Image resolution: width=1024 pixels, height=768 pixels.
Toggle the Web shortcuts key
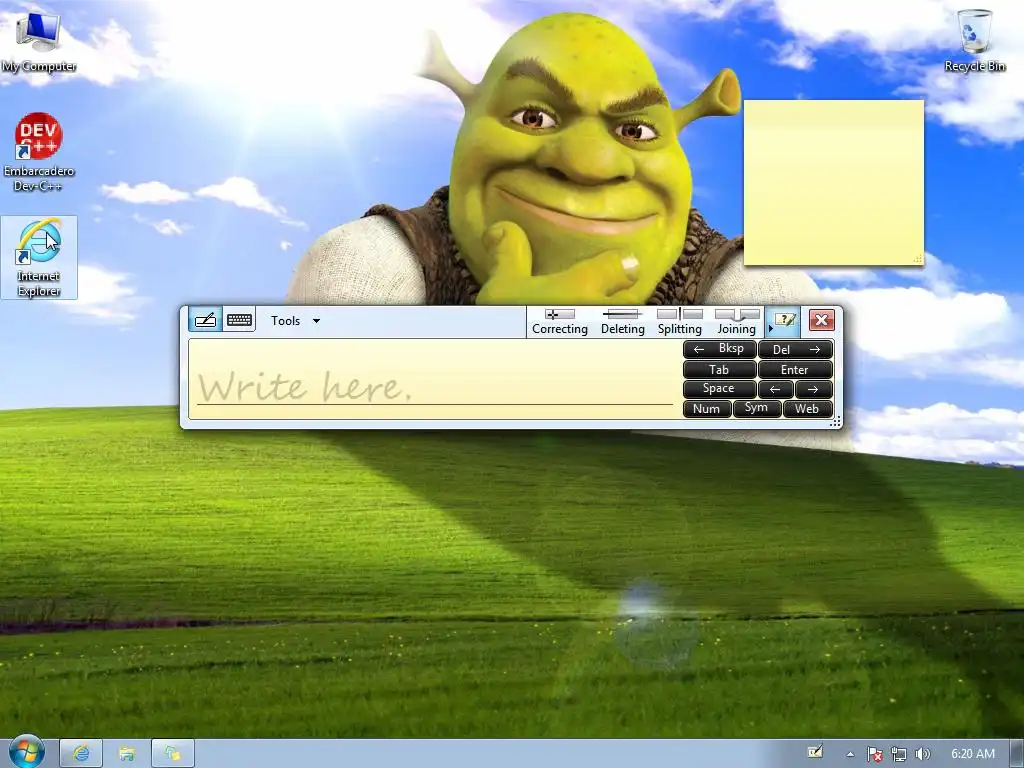point(807,409)
